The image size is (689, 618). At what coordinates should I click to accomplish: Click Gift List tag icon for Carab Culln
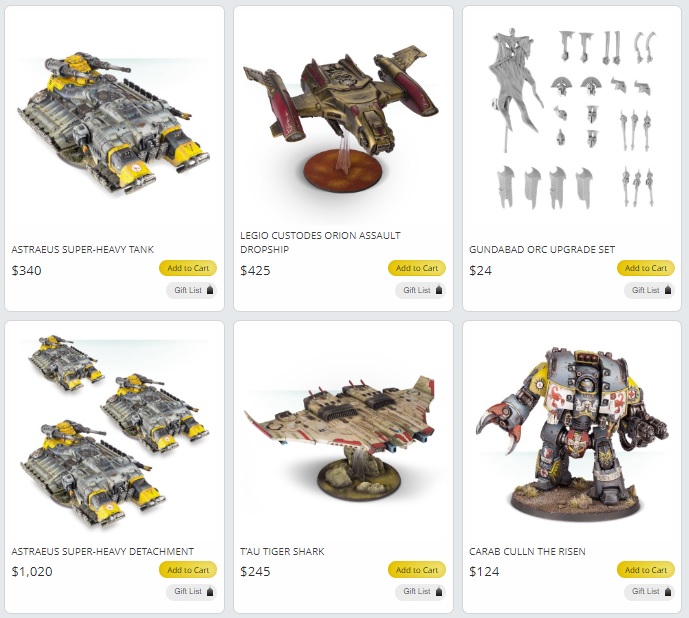click(668, 592)
